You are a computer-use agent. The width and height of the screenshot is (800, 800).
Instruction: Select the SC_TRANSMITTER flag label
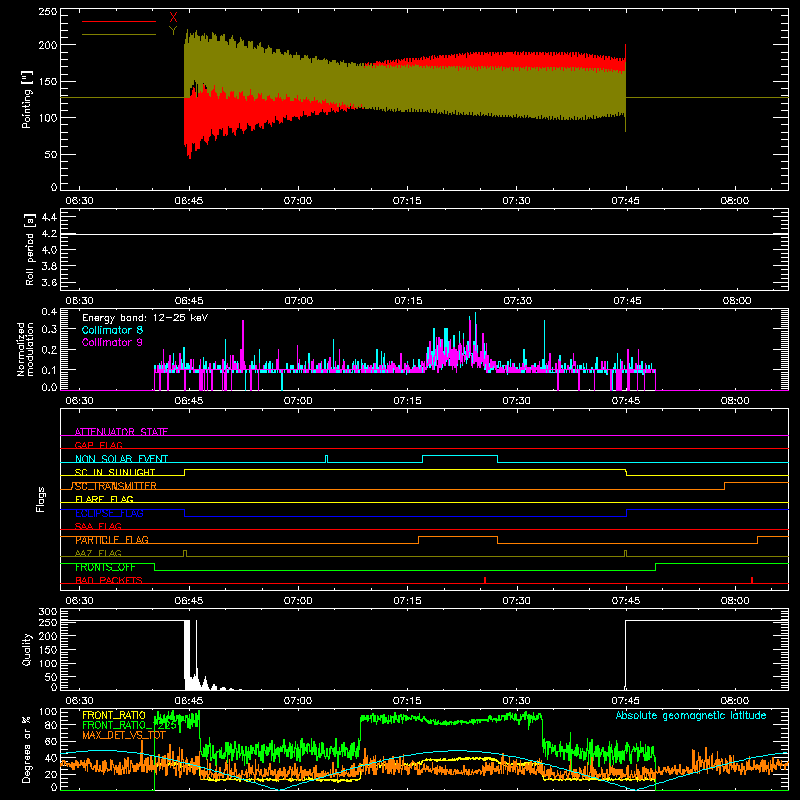(x=115, y=486)
